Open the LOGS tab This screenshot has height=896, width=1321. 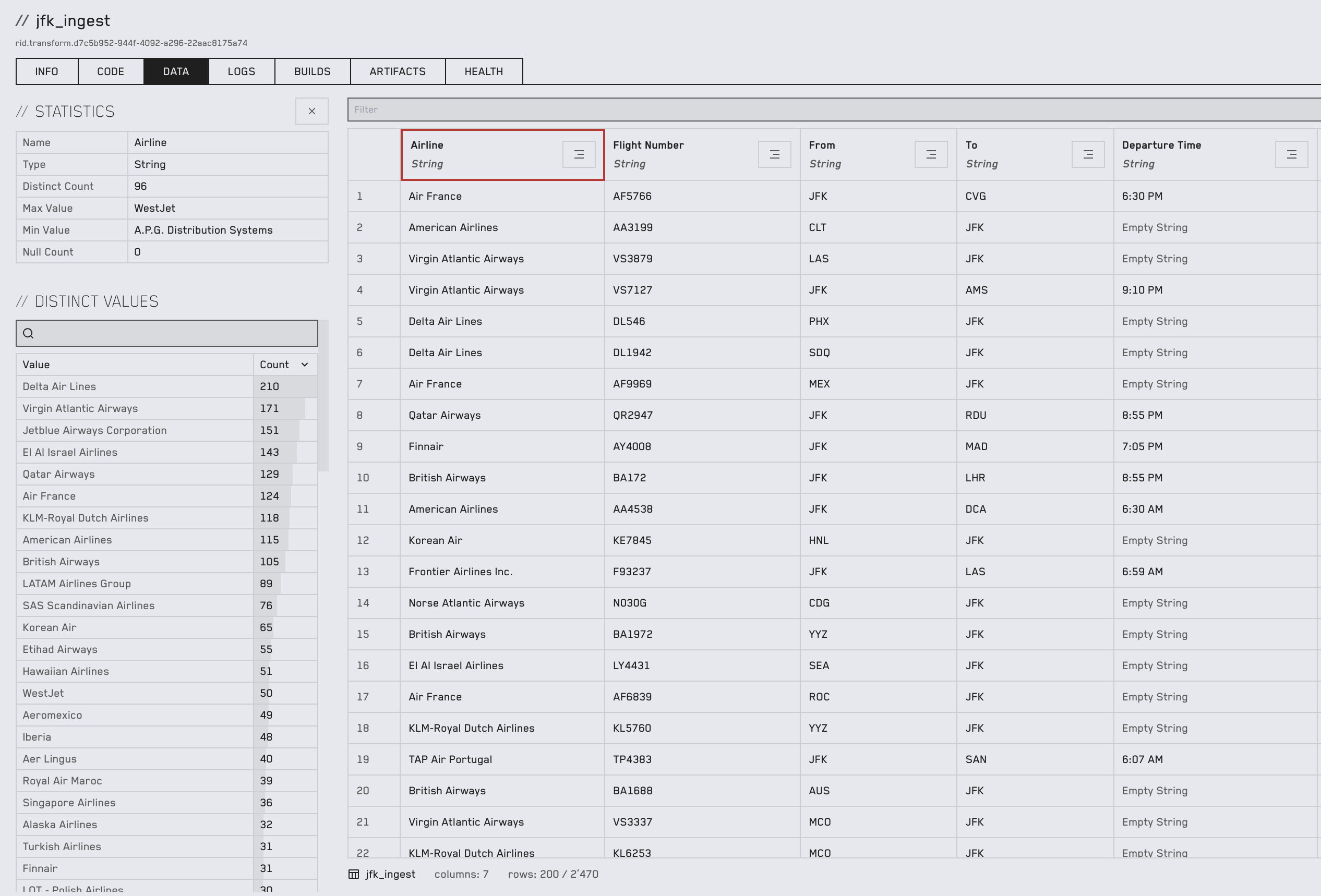pos(242,71)
